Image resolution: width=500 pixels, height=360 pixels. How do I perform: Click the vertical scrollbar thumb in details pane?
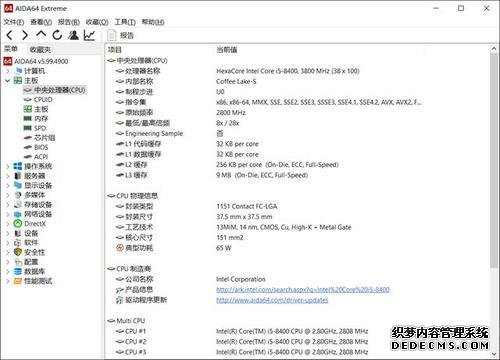pos(494,160)
